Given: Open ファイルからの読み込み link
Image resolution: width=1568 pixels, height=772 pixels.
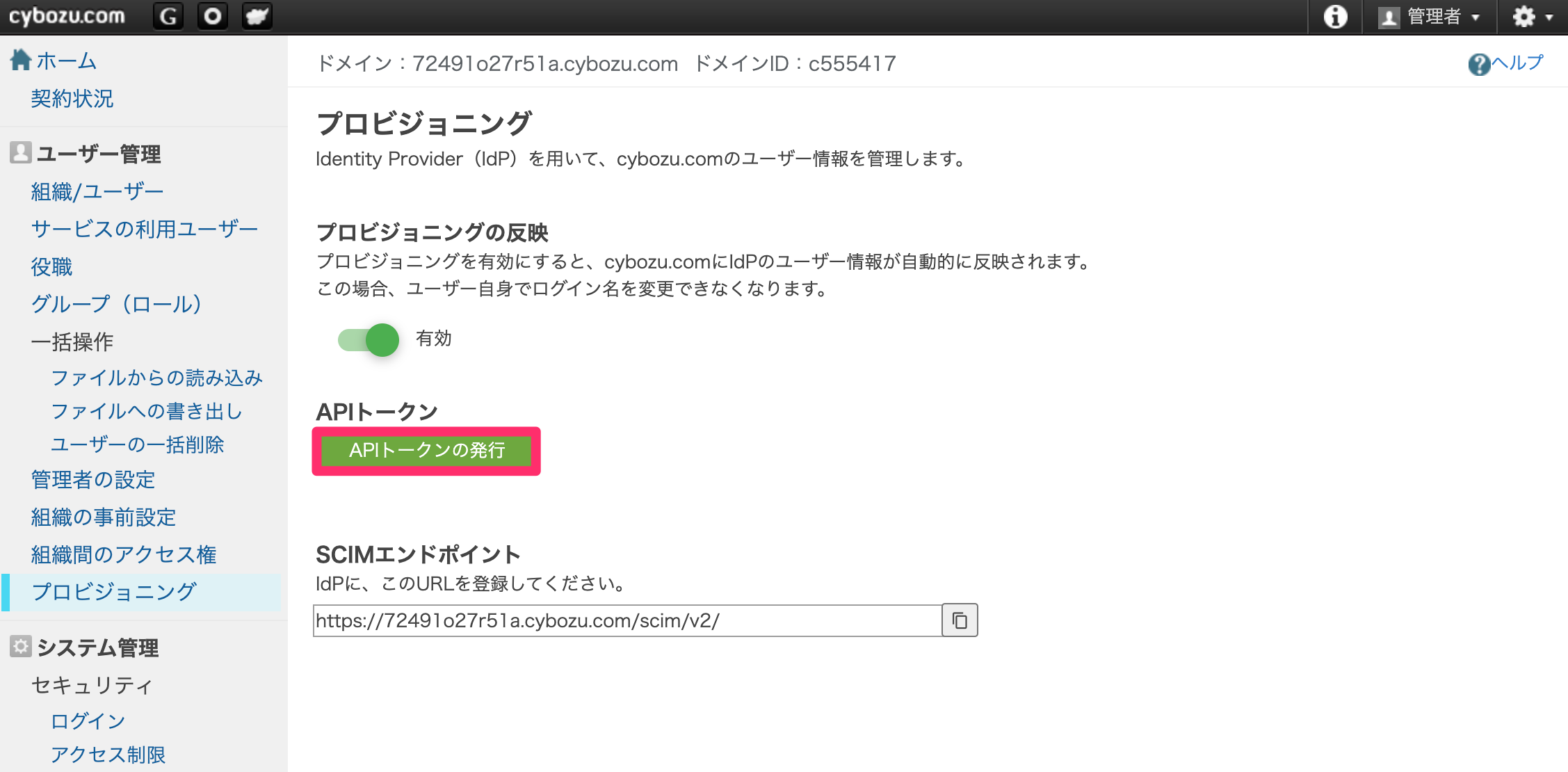Looking at the screenshot, I should pyautogui.click(x=157, y=378).
